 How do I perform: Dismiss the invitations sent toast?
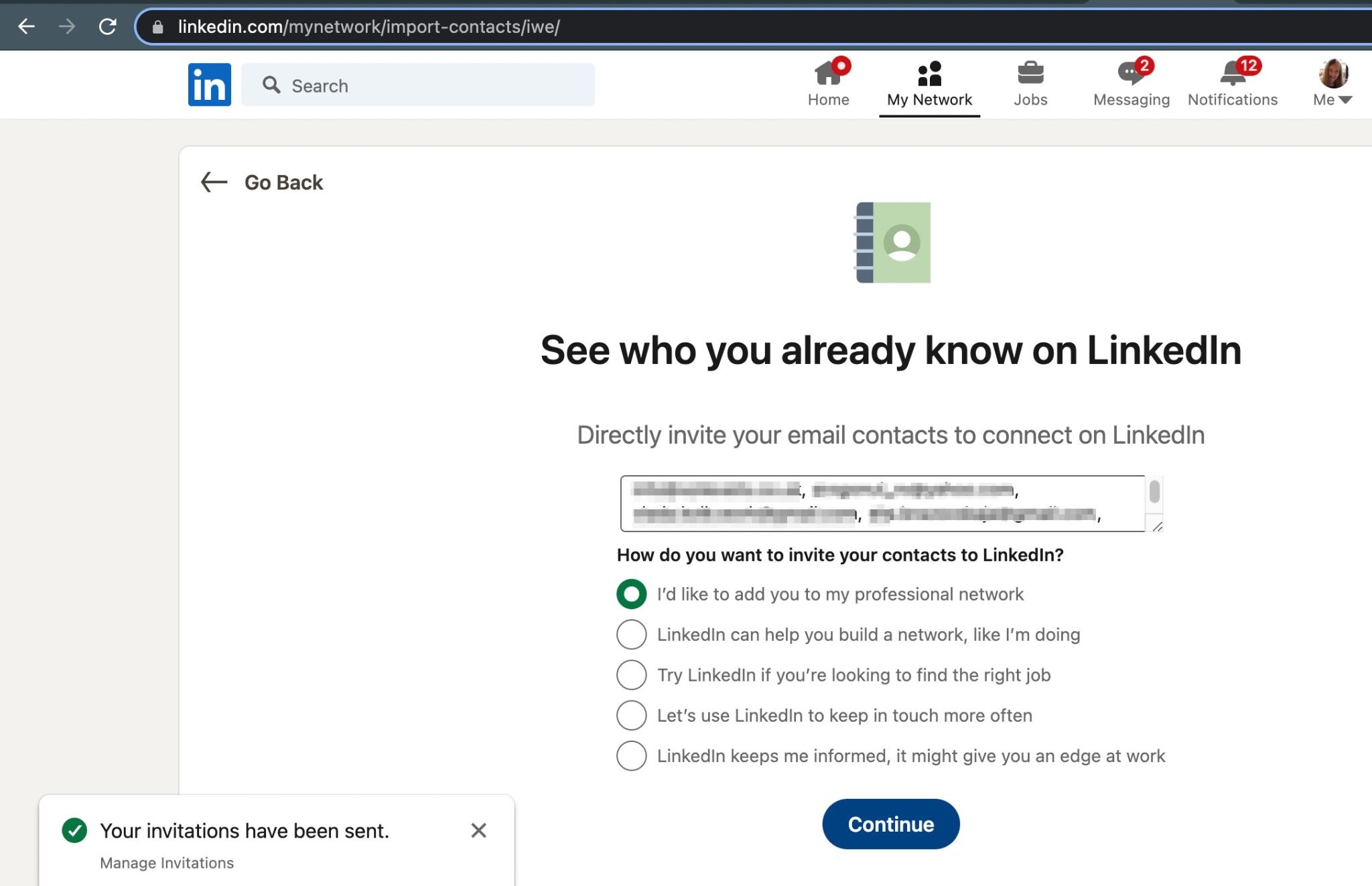(478, 830)
